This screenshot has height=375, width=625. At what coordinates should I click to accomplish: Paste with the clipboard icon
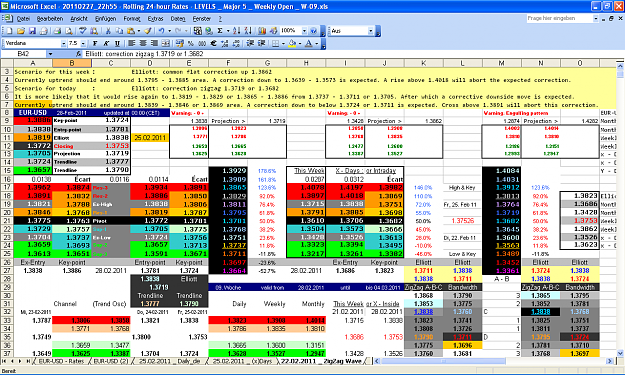pos(131,31)
